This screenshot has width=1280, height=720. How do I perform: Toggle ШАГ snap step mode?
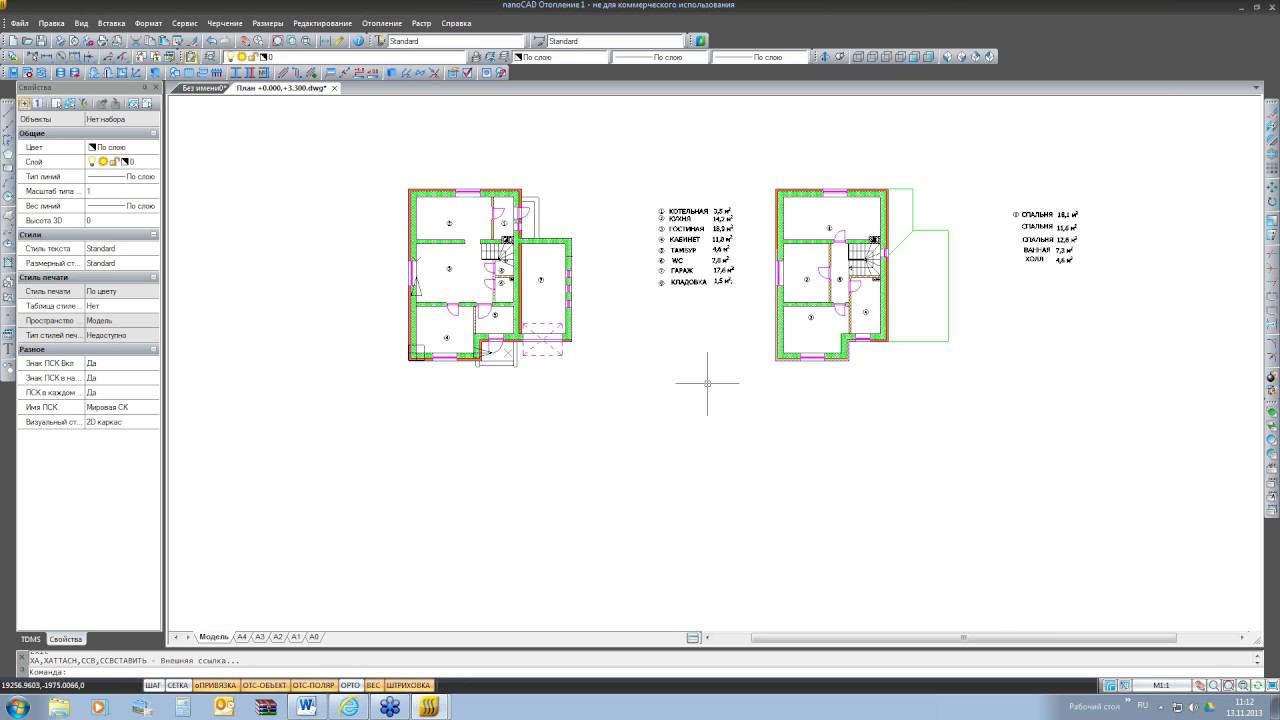point(153,685)
